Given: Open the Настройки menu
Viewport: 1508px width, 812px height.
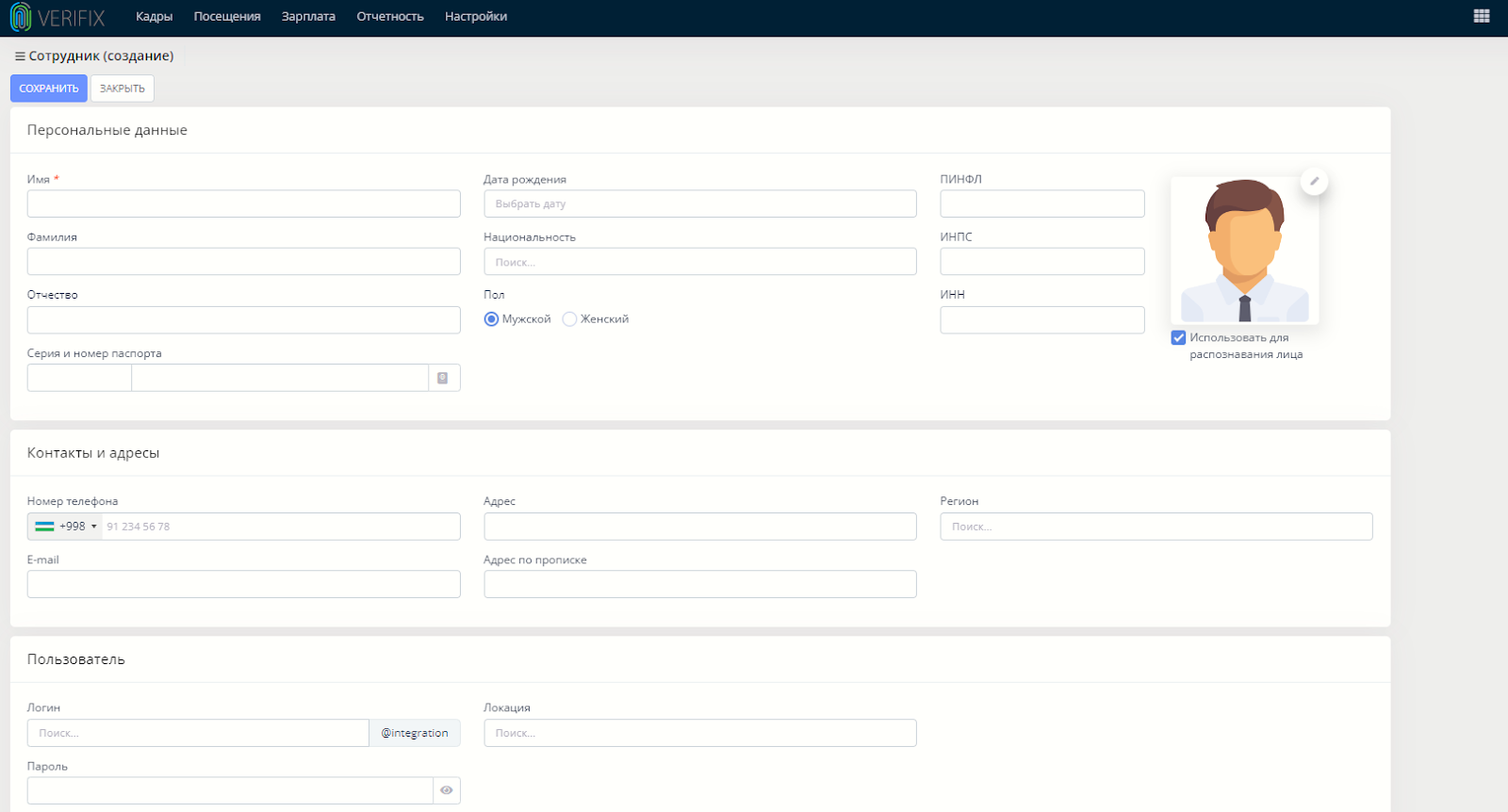Looking at the screenshot, I should 476,17.
